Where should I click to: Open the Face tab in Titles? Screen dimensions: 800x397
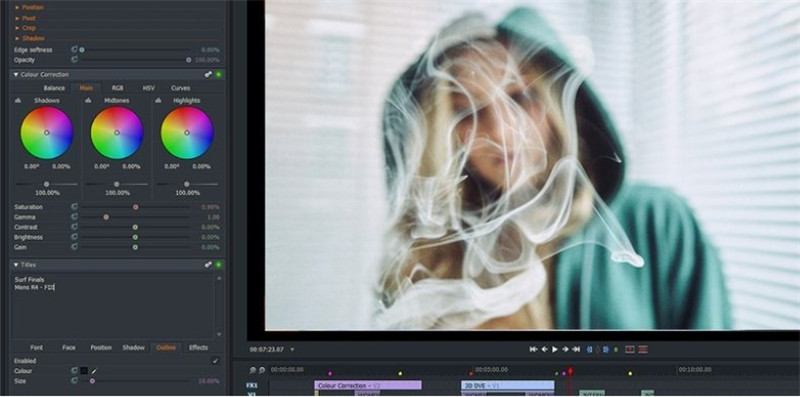coord(68,348)
